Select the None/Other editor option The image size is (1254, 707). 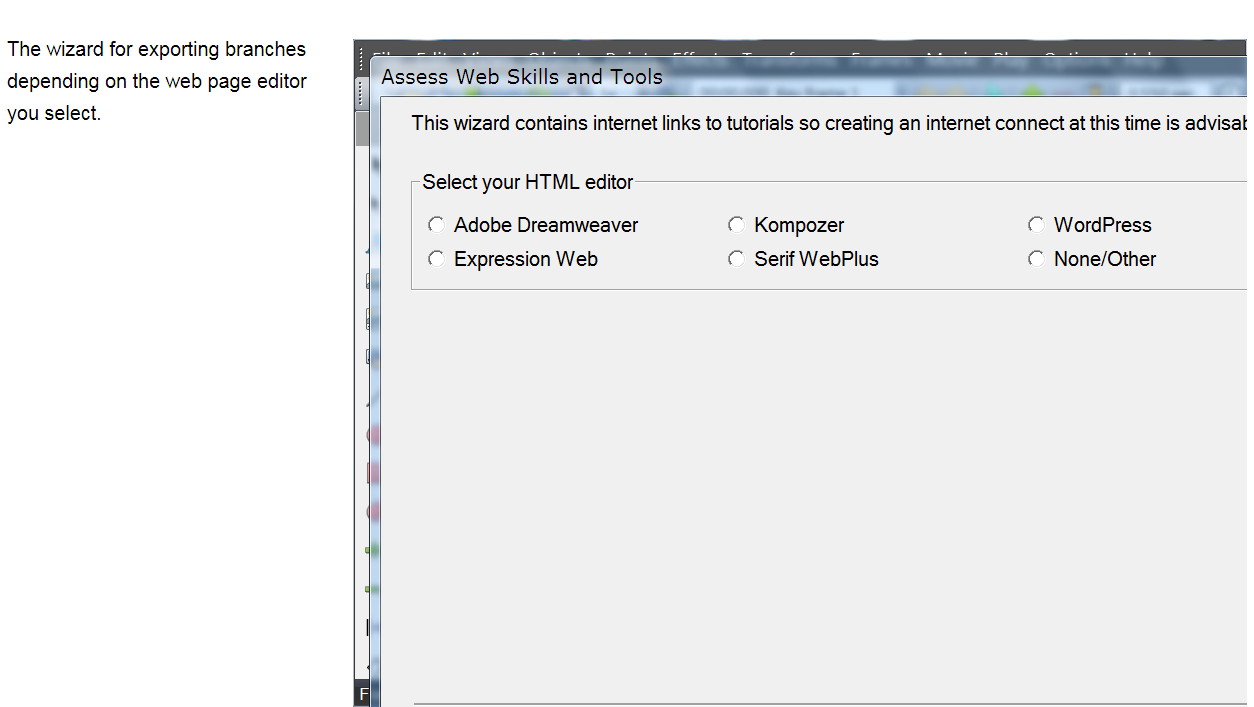[x=1036, y=259]
